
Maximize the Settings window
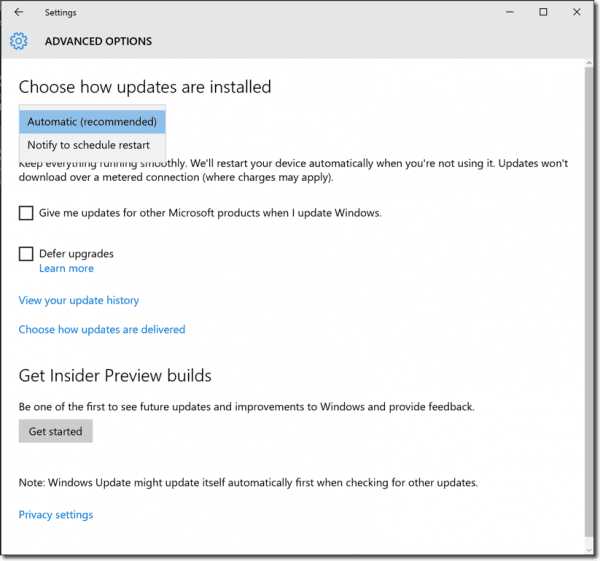pyautogui.click(x=543, y=12)
